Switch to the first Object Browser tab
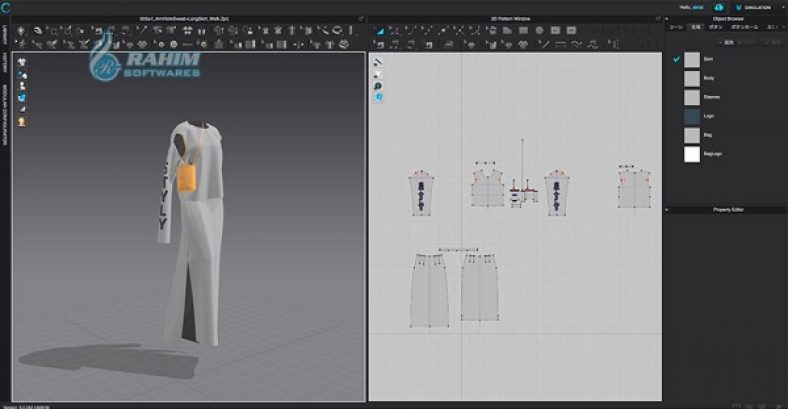The image size is (788, 409). pos(675,29)
